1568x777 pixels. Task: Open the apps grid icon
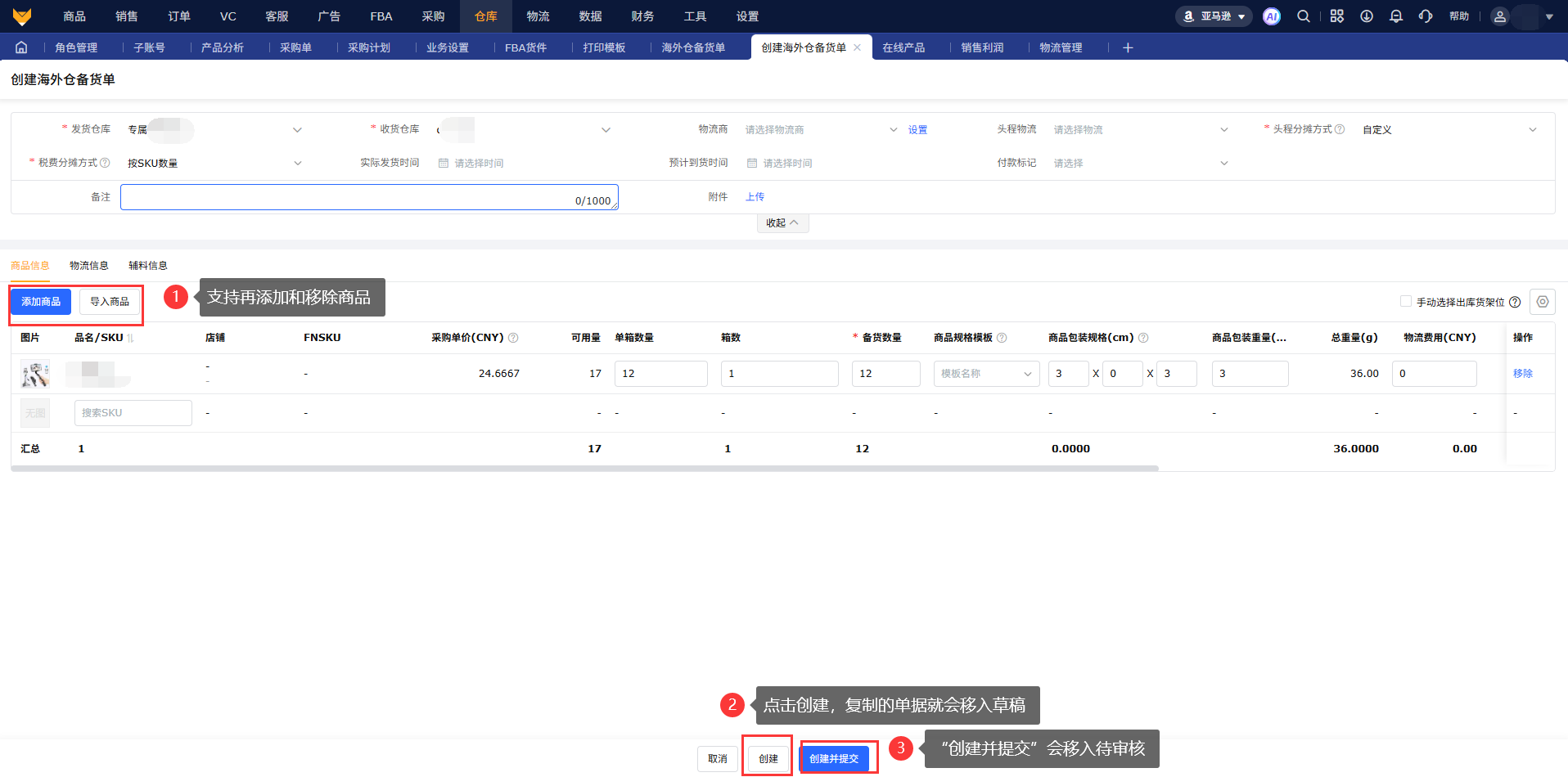coord(1336,16)
